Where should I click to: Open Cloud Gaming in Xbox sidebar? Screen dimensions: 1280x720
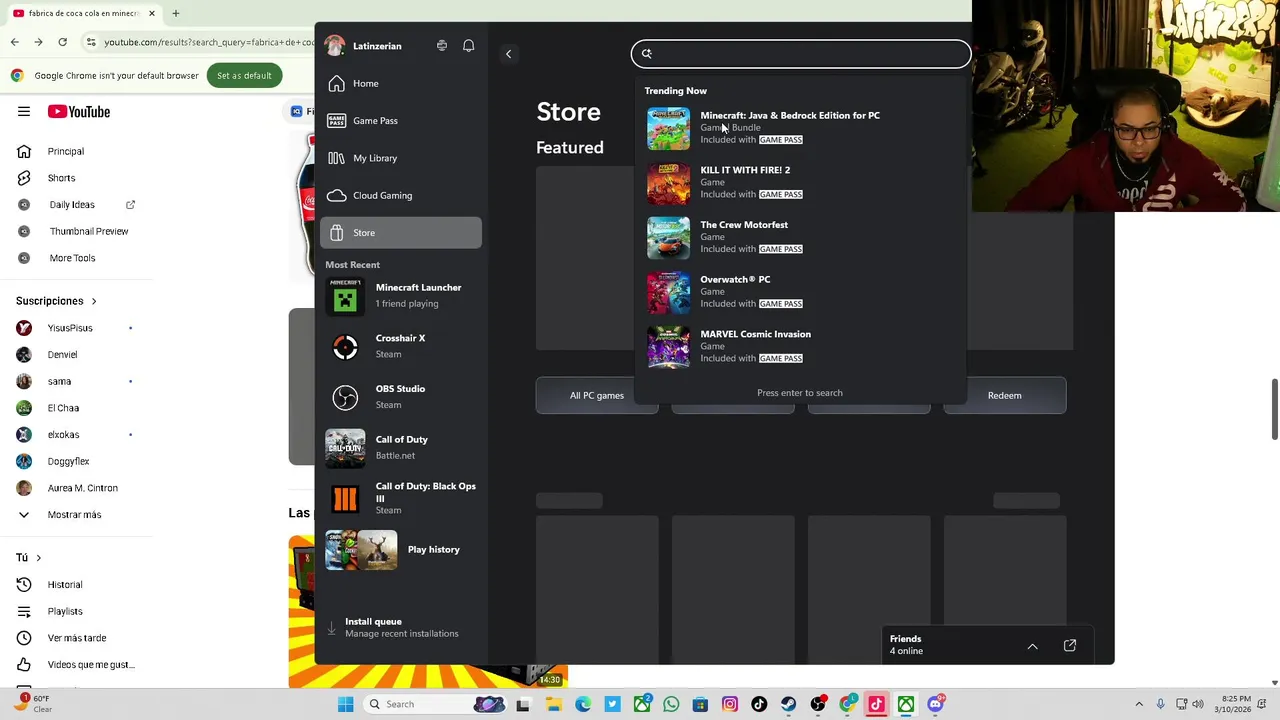(x=400, y=195)
